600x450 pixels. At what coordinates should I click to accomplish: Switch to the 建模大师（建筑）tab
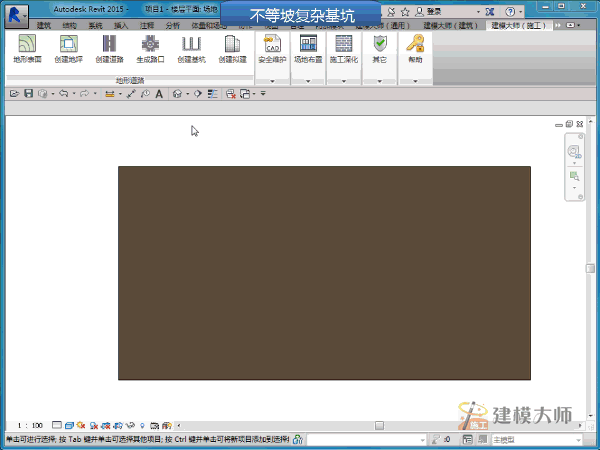point(450,26)
